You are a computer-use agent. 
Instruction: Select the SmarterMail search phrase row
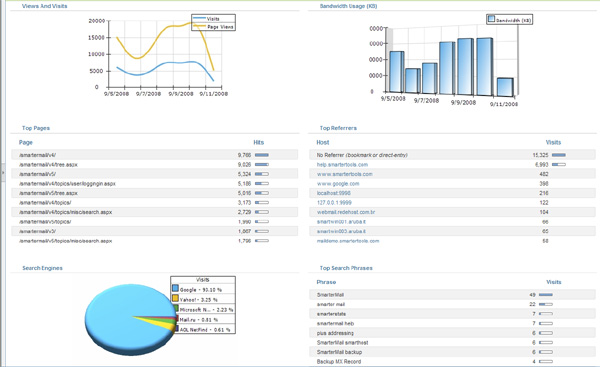point(452,295)
